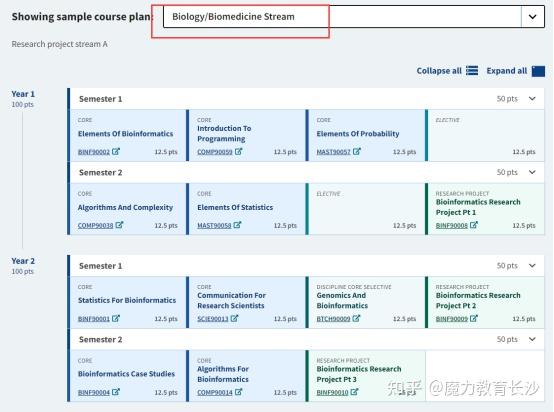Open external link icon beside BINF90004
Screen dimensions: 554x412
116,392
